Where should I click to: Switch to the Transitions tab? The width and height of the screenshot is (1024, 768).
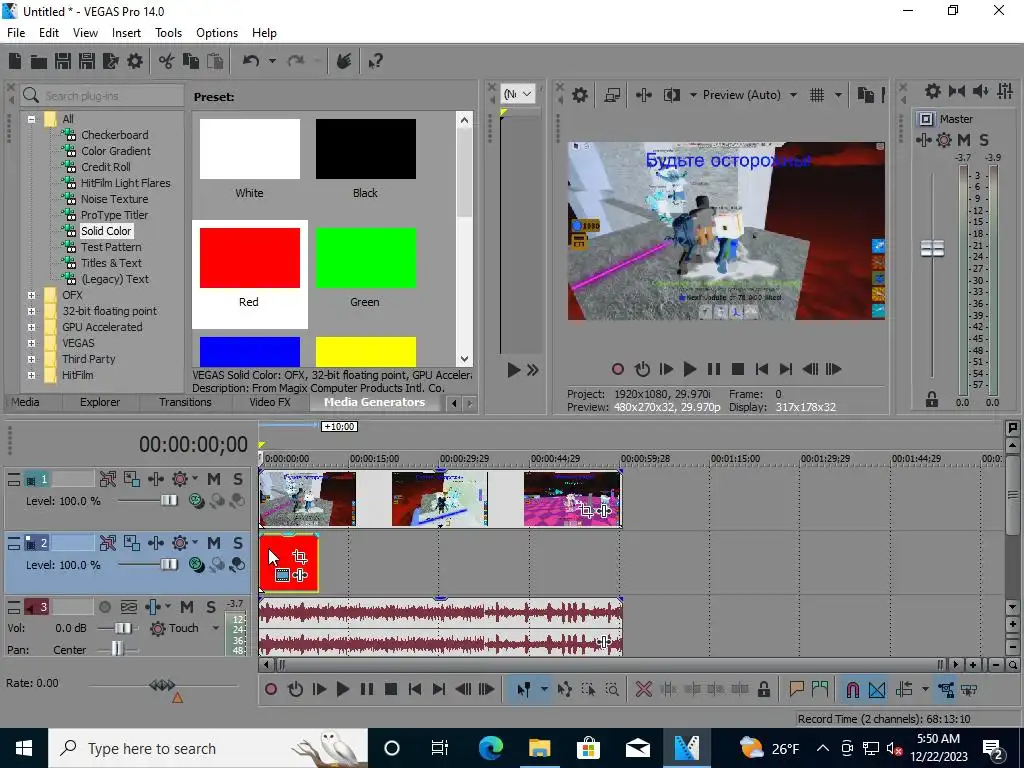point(185,402)
